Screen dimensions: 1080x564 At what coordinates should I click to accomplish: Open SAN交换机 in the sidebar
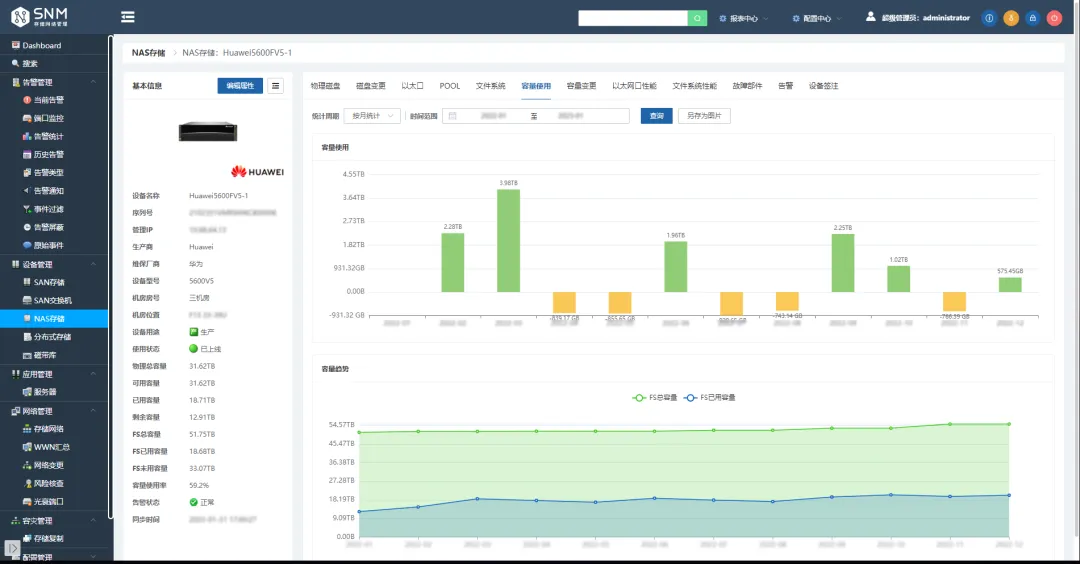click(x=52, y=300)
